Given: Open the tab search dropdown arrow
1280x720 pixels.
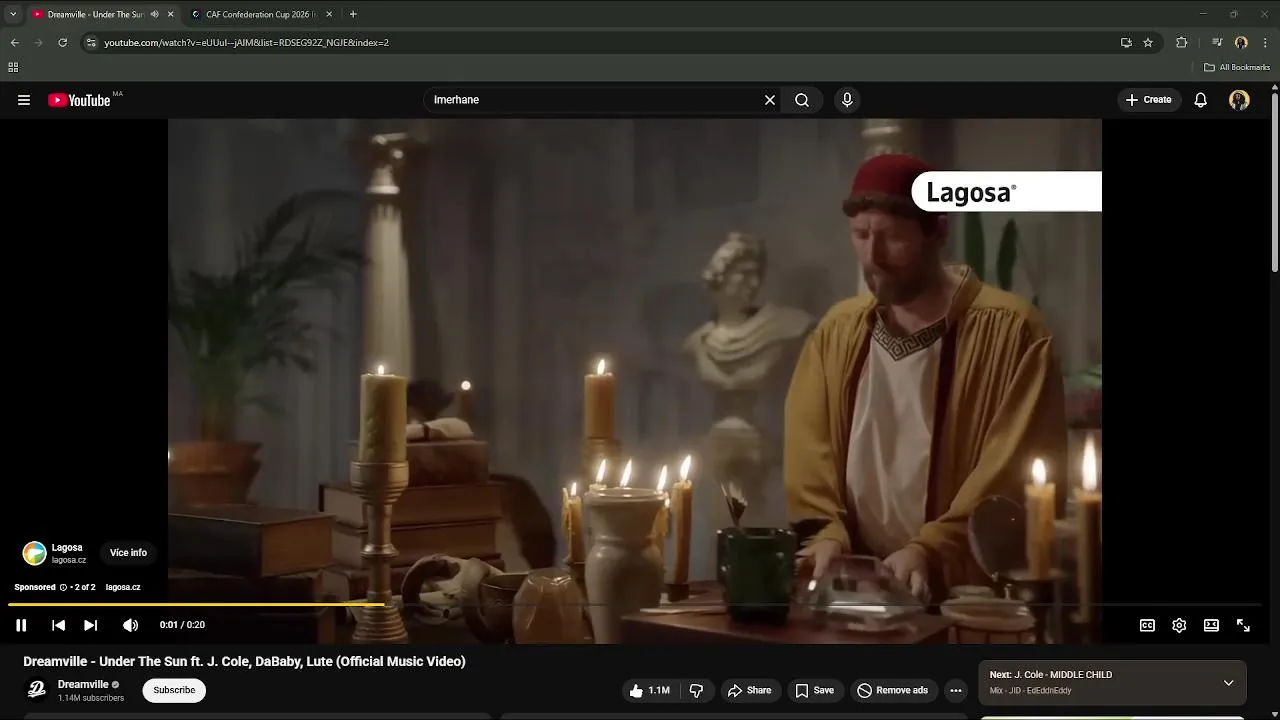Looking at the screenshot, I should (13, 14).
